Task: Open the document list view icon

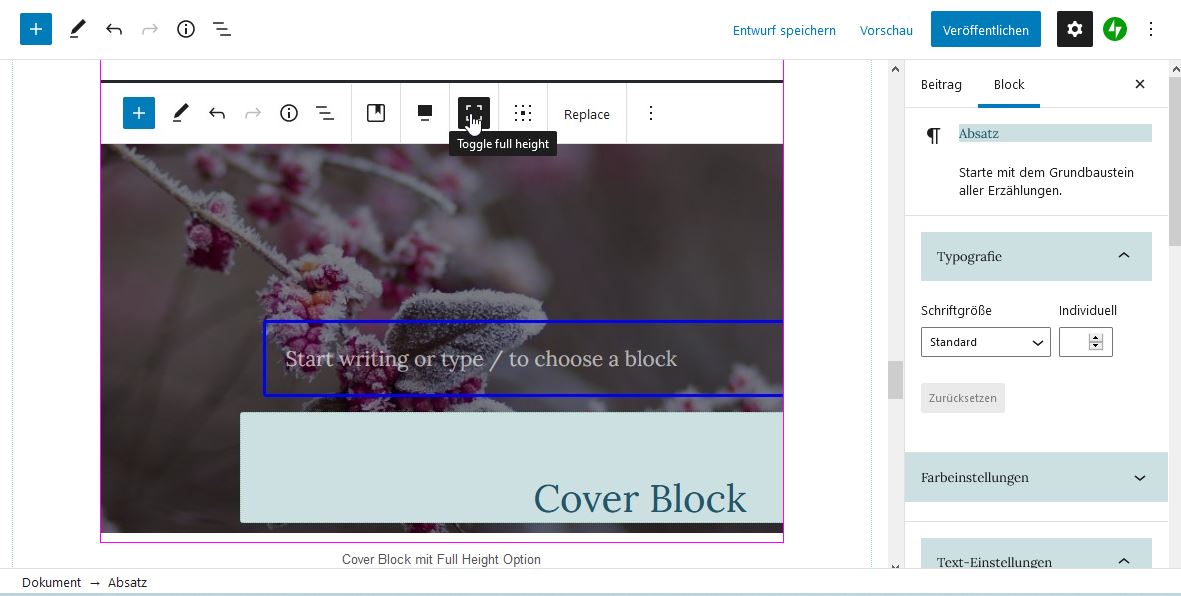Action: pyautogui.click(x=222, y=29)
